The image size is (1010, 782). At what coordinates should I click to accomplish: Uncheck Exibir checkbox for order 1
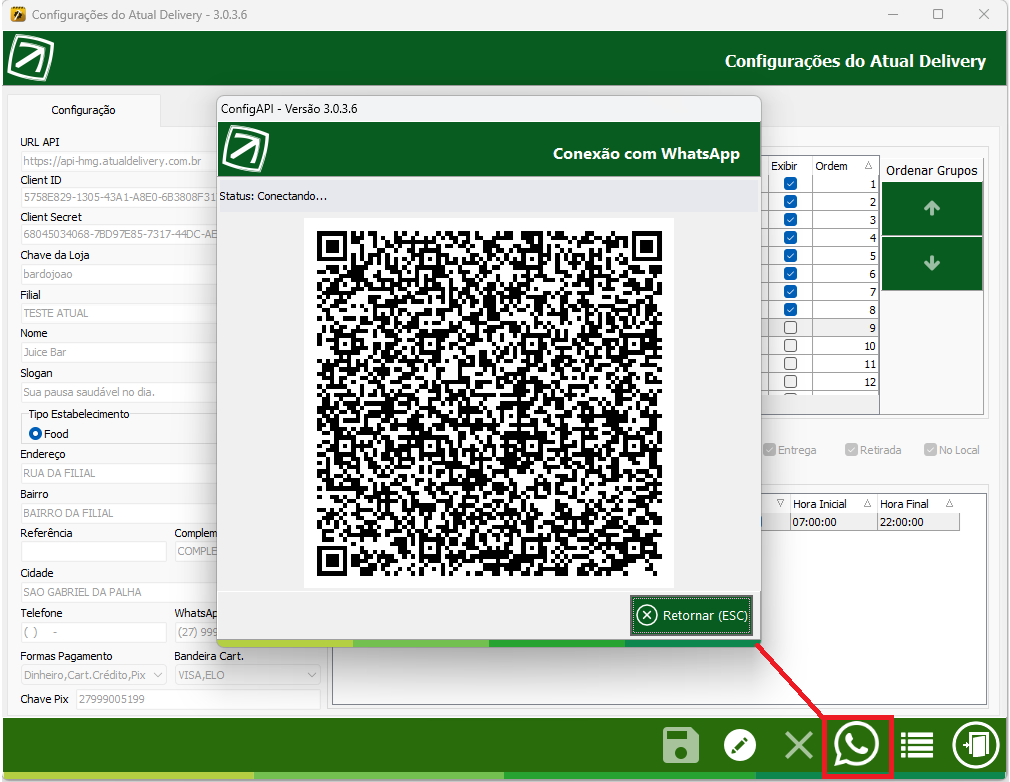790,184
